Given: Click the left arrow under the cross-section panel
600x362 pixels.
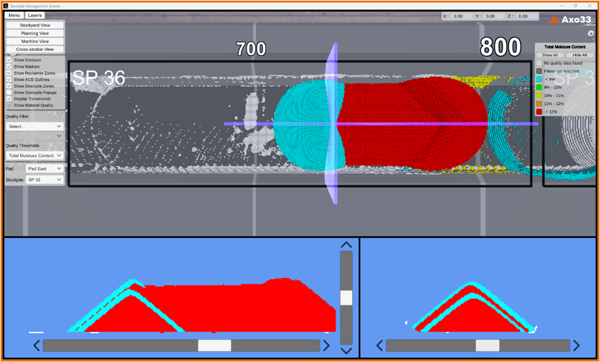Looking at the screenshot, I should pos(379,346).
